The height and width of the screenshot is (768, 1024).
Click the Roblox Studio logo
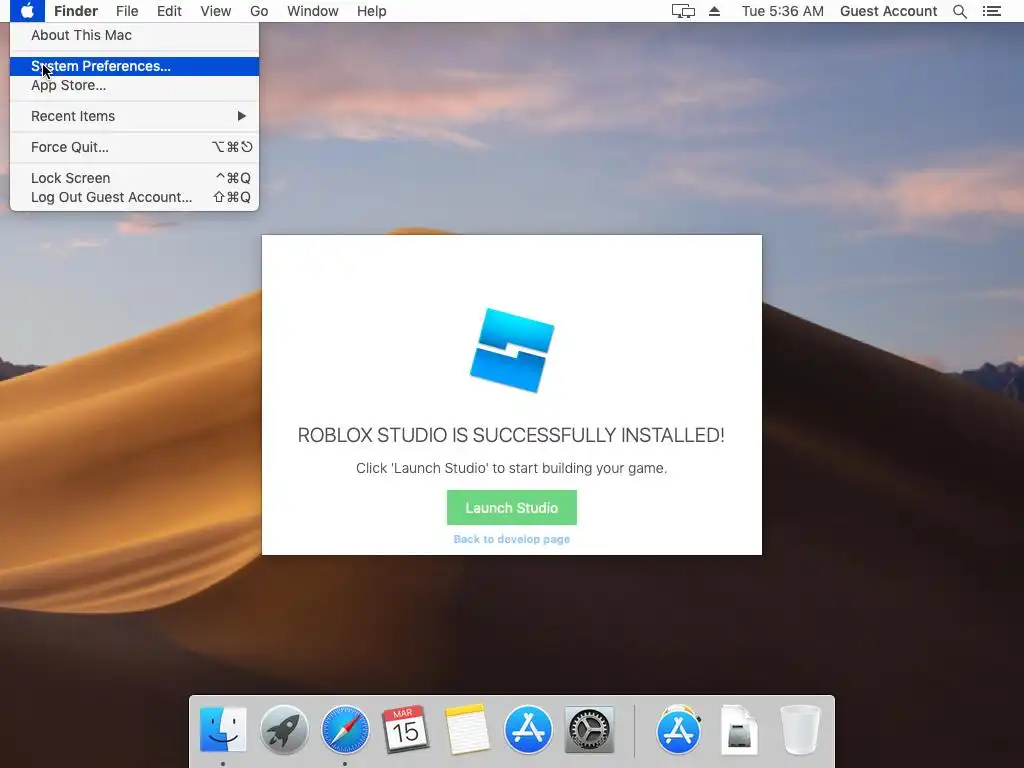pyautogui.click(x=512, y=351)
